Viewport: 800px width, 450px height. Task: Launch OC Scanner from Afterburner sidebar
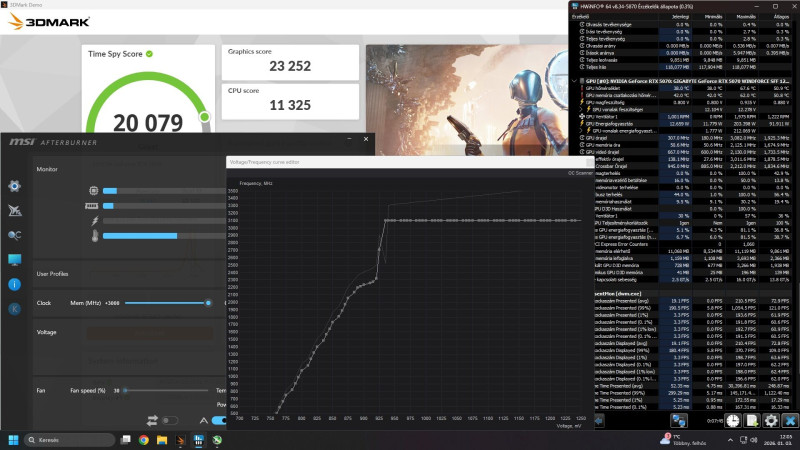pyautogui.click(x=14, y=235)
